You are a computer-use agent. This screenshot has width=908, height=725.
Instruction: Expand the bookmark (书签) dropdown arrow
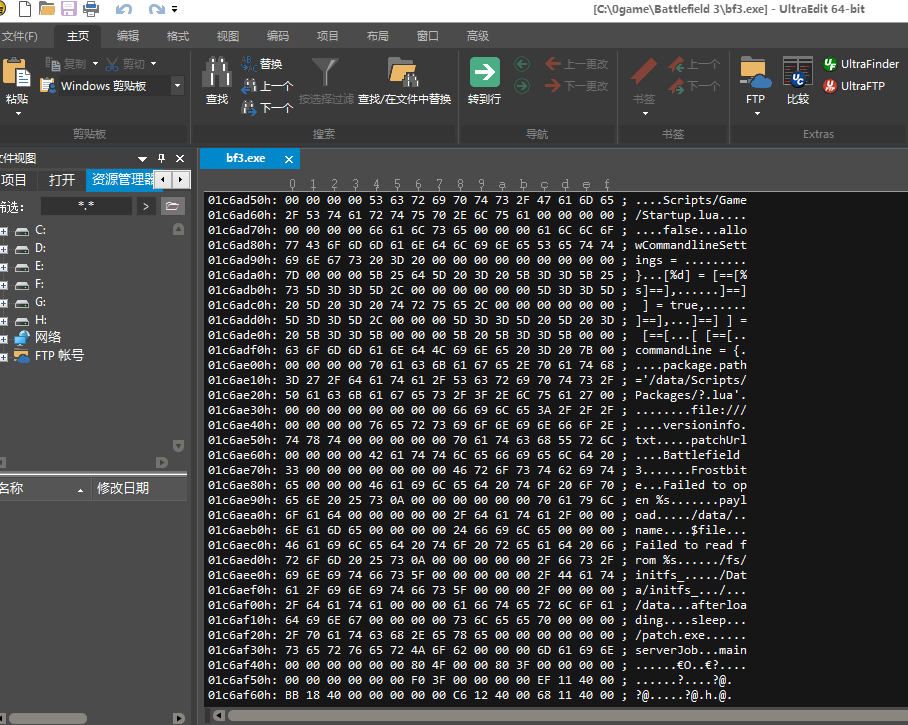pos(645,113)
